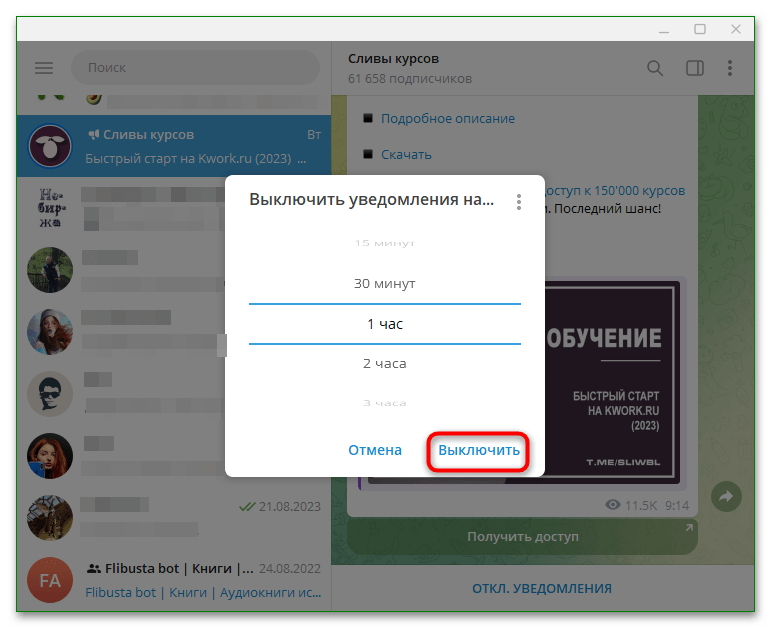Open the chat dated 21.08.2023
The width and height of the screenshot is (771, 628).
pos(174,518)
